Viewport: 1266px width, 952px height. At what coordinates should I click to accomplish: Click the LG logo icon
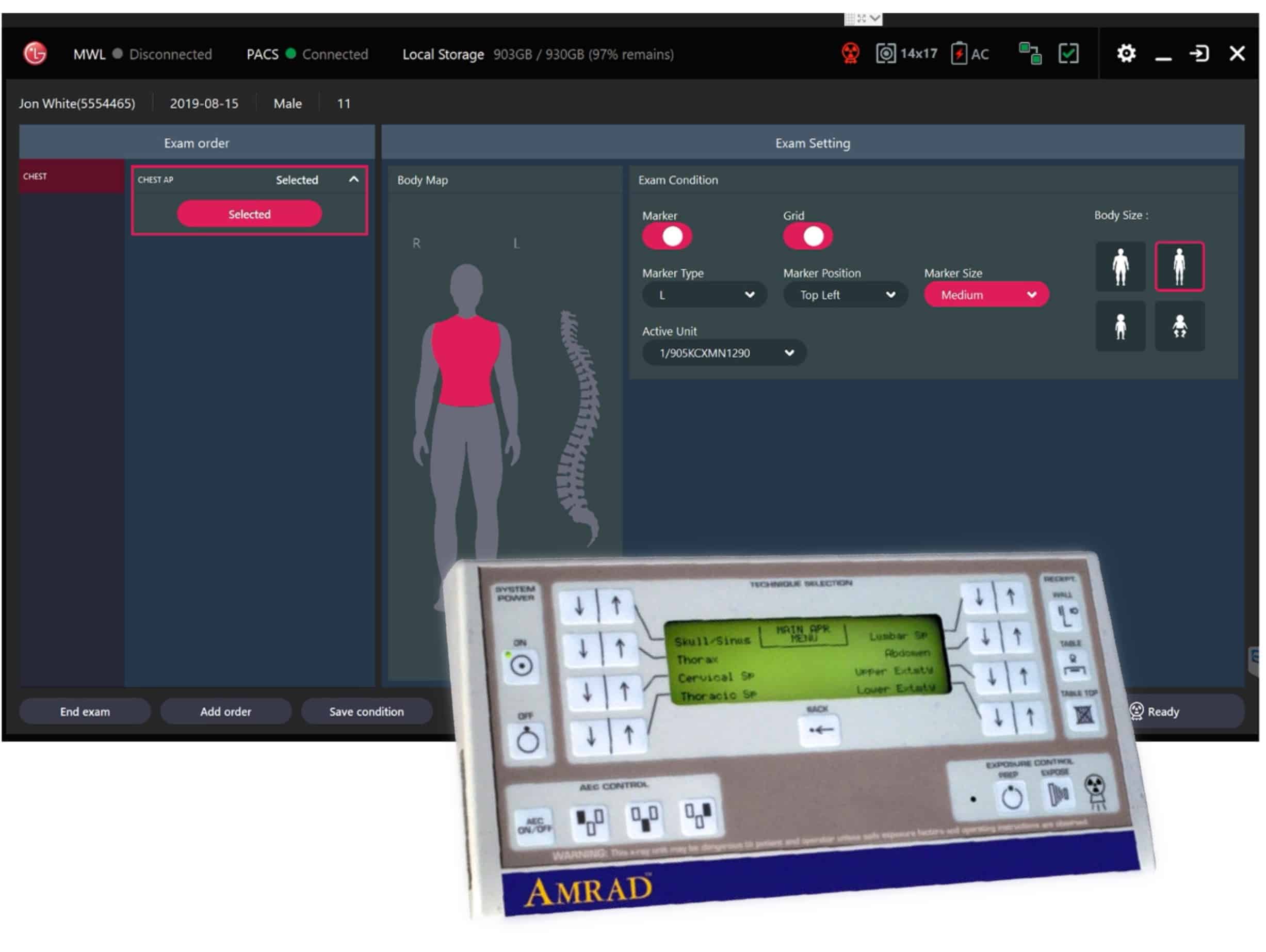35,54
